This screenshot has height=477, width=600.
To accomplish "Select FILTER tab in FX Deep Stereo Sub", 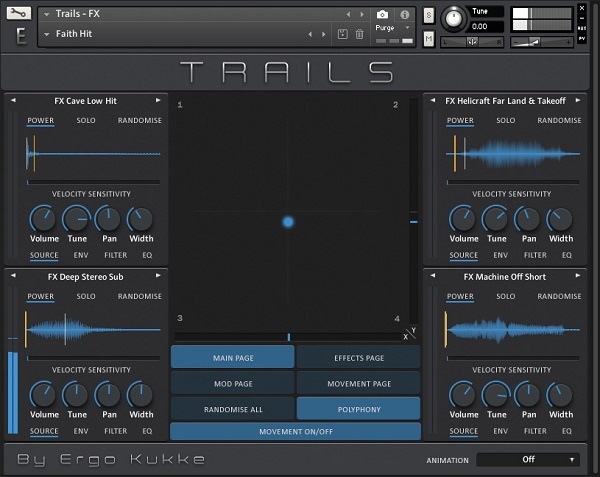I will (x=115, y=431).
